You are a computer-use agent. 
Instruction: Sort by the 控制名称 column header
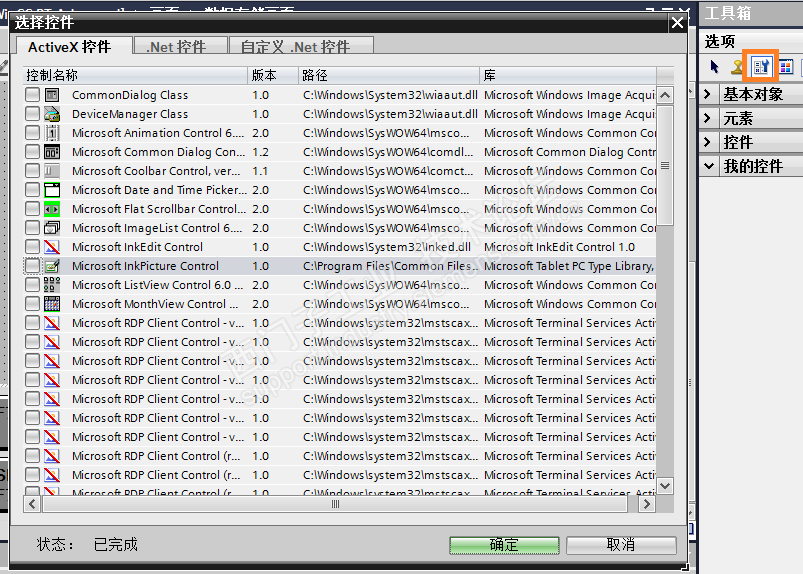coord(135,75)
